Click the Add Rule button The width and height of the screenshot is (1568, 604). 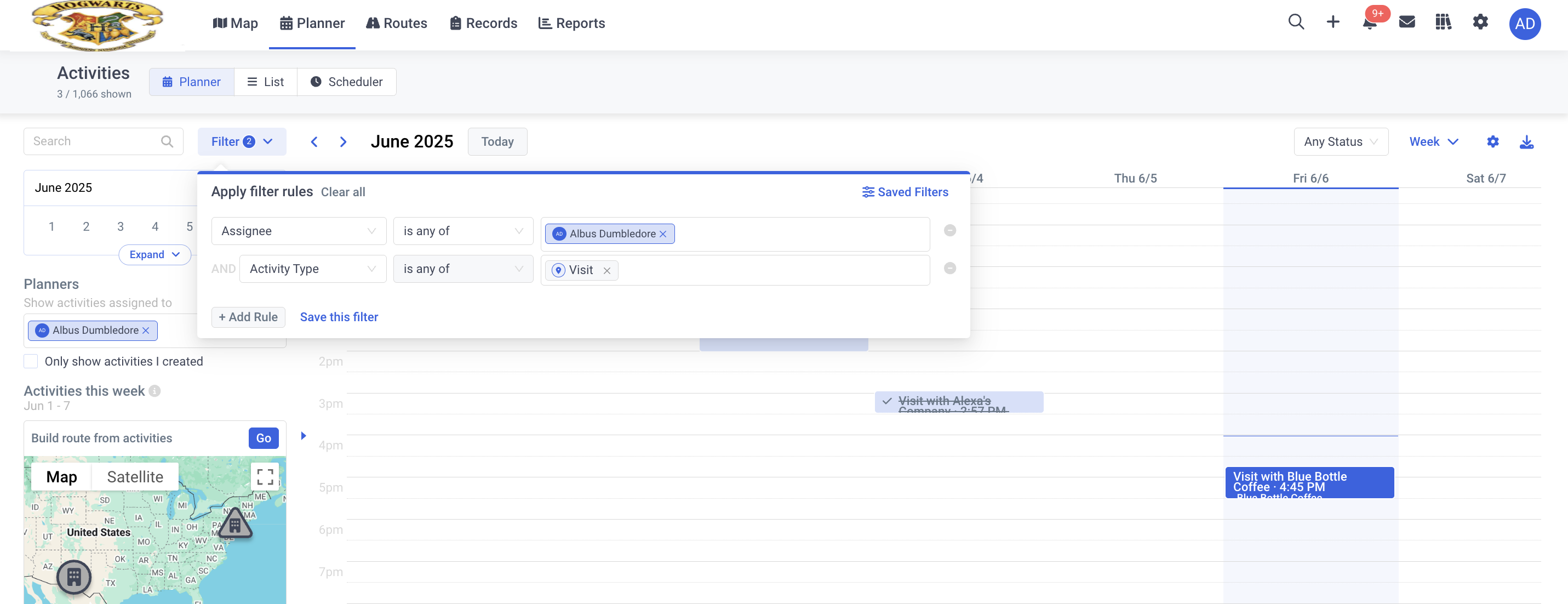tap(248, 317)
